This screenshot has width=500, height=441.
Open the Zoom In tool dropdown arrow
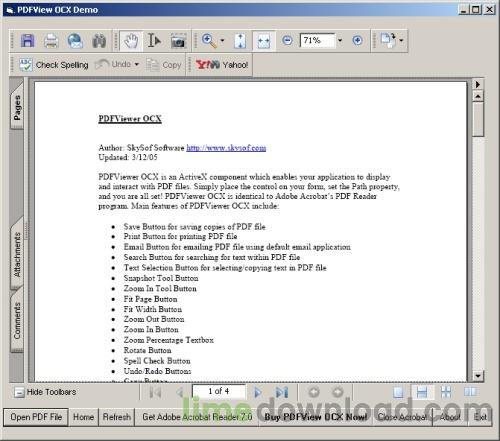(x=222, y=41)
